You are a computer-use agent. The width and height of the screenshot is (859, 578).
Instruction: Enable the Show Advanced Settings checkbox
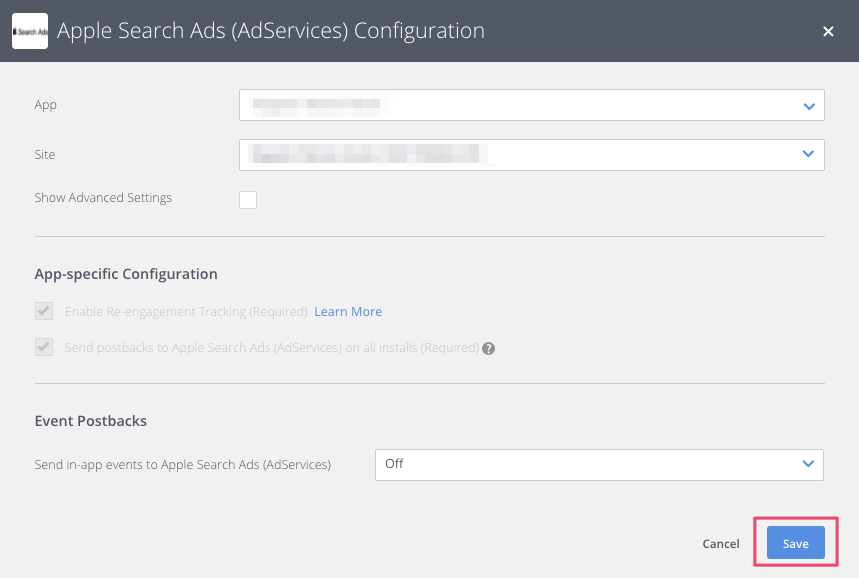coord(248,199)
